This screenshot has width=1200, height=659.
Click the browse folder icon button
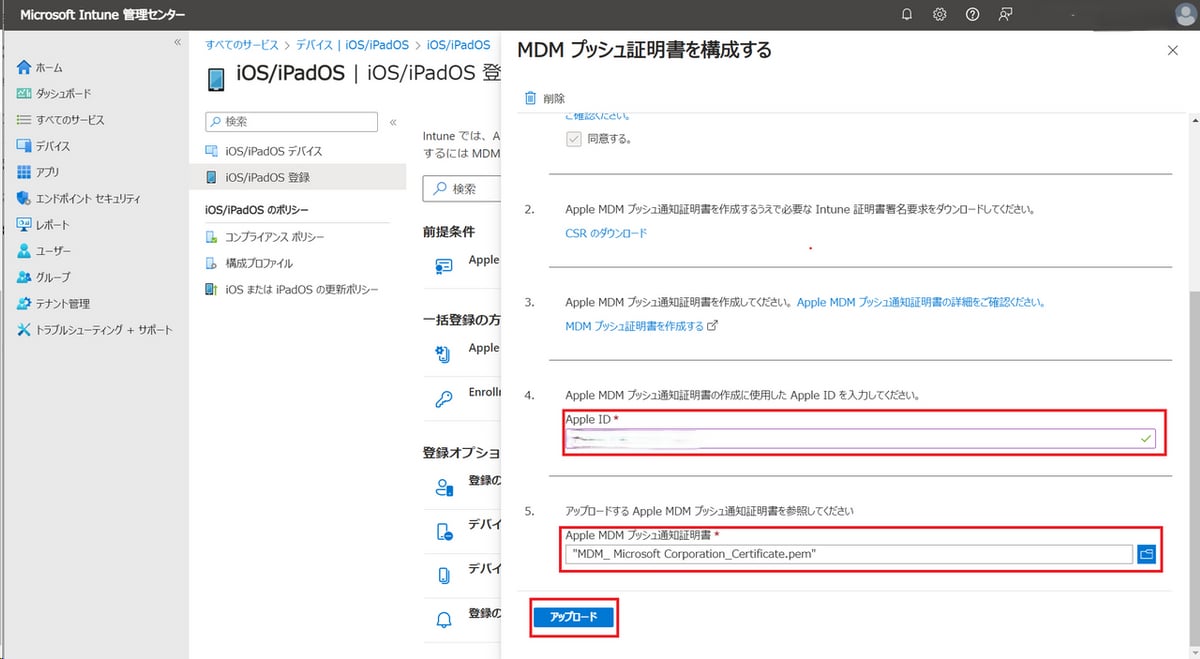(x=1146, y=554)
